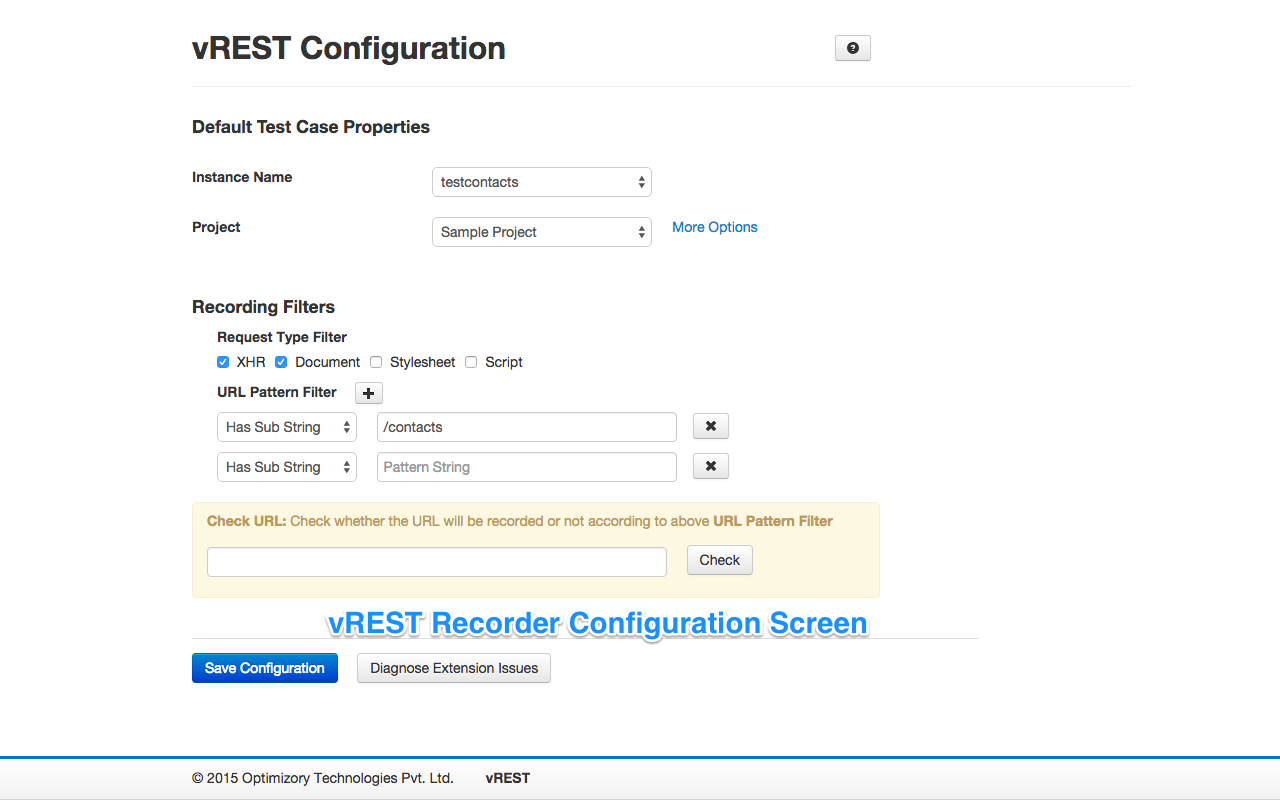Click the Stylesheet checkbox label text
This screenshot has width=1280, height=800.
pyautogui.click(x=423, y=362)
